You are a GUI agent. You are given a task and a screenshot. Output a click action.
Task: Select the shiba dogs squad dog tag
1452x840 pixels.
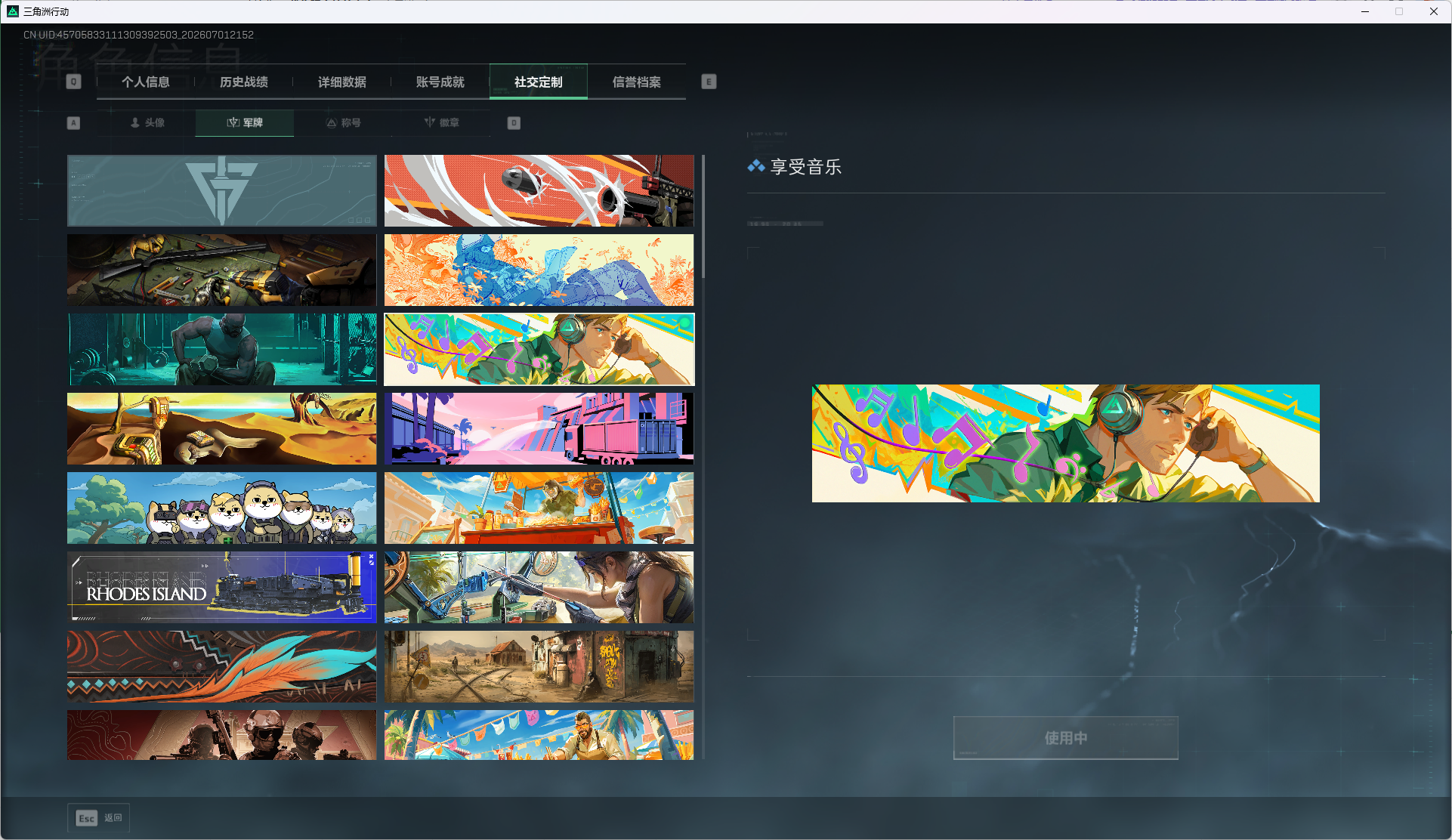pos(222,508)
